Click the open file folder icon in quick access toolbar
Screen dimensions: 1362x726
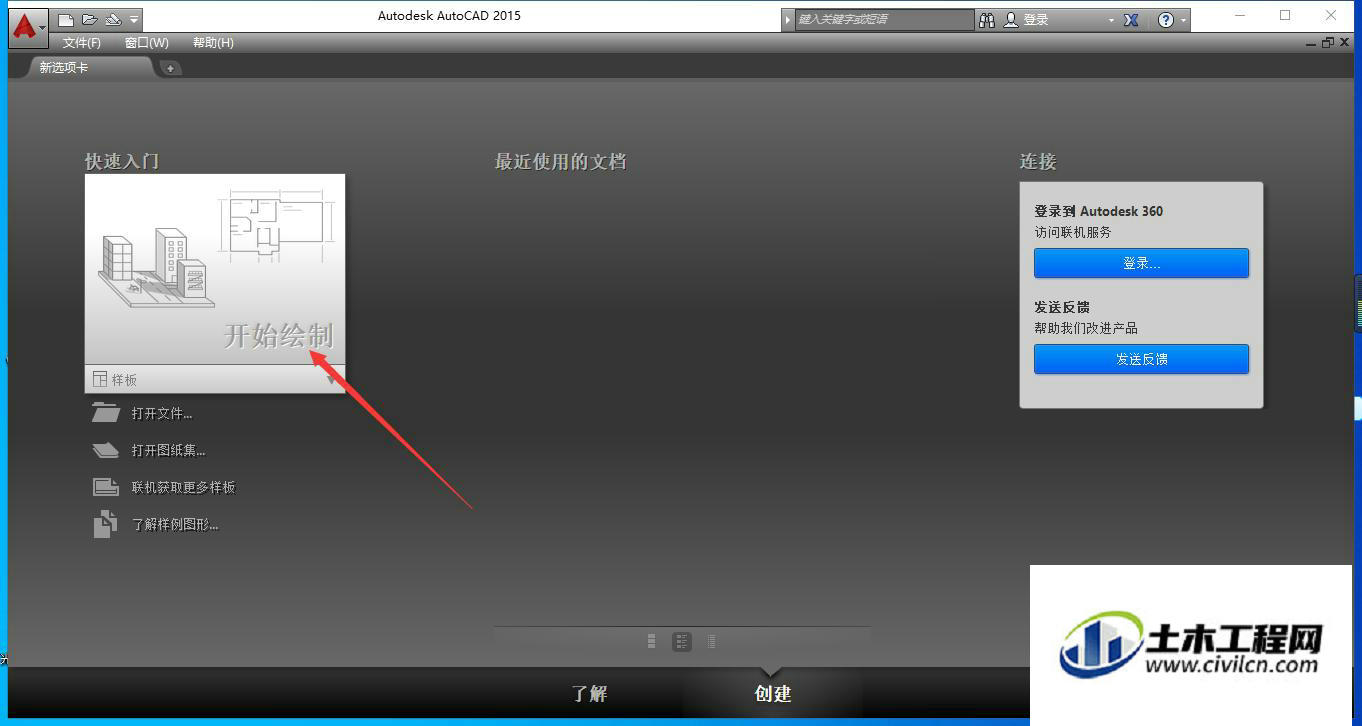click(x=89, y=19)
